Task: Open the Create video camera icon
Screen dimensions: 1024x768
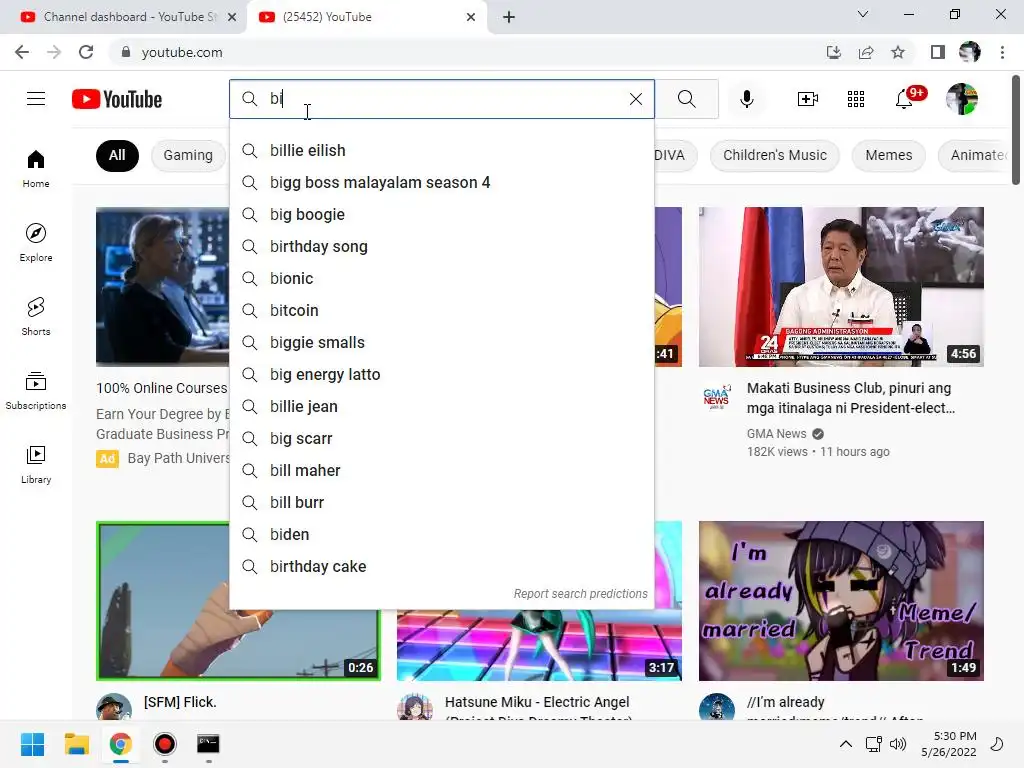Action: (x=807, y=99)
